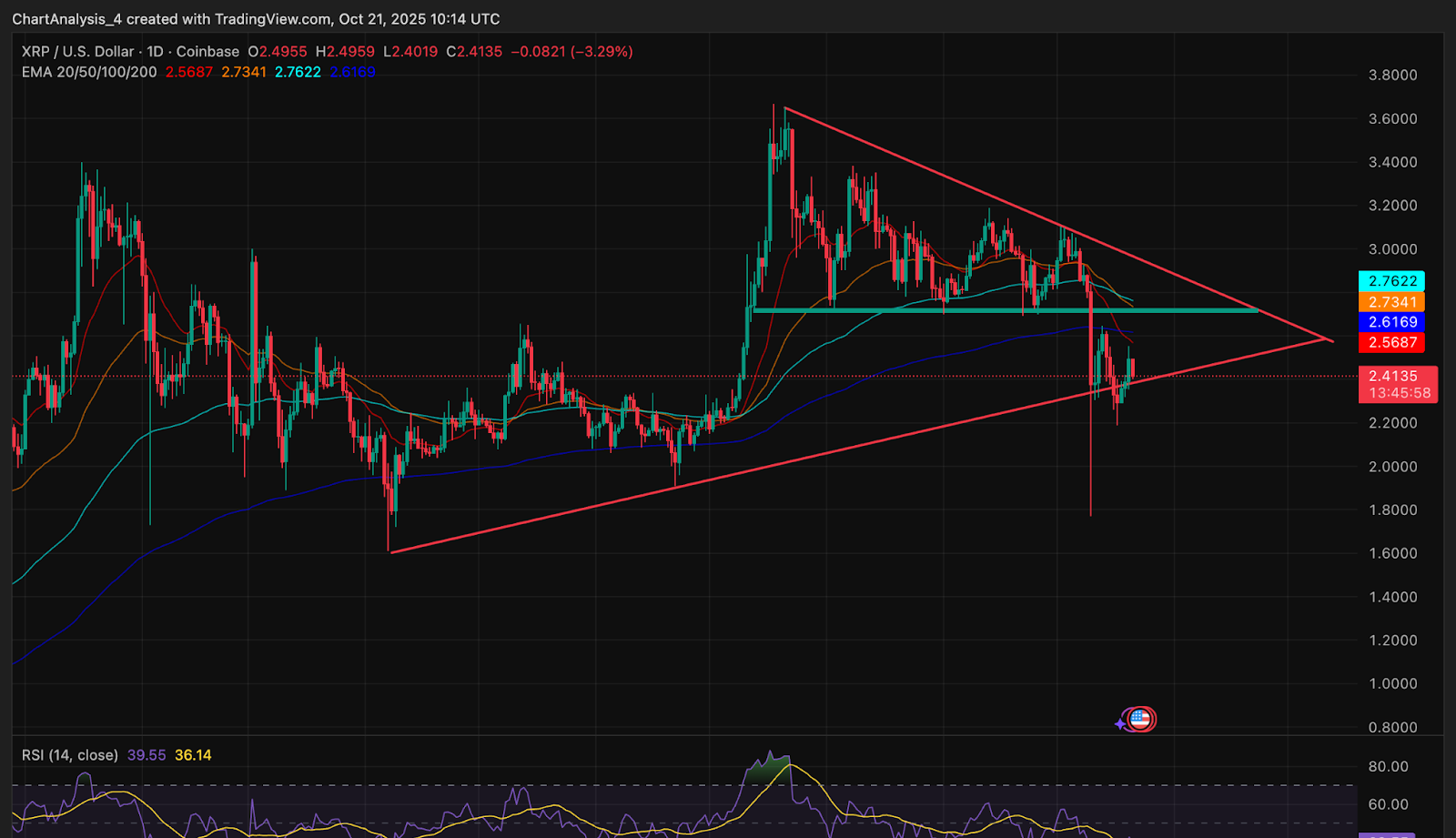Click the purple 39.55 RSI value

(x=147, y=755)
